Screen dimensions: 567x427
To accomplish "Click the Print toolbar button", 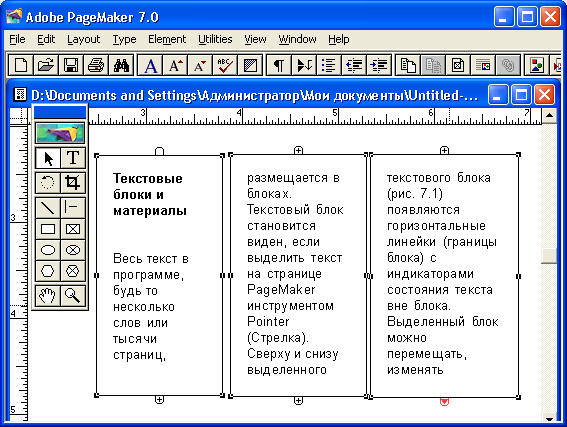I will tap(96, 65).
